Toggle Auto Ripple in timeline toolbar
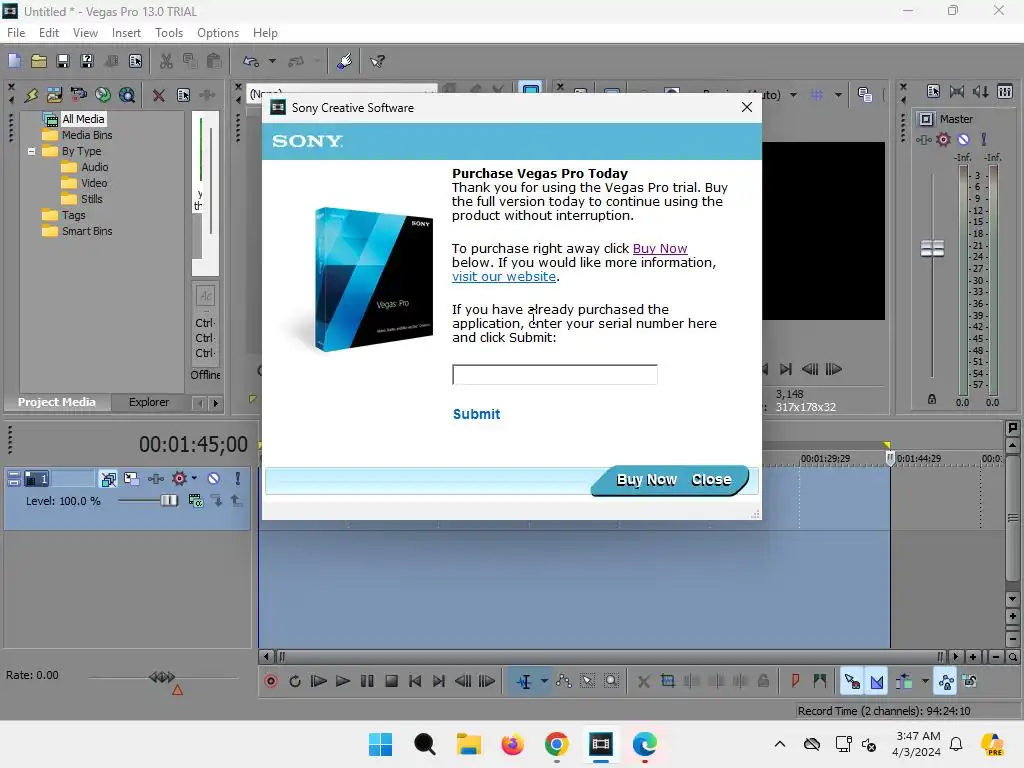This screenshot has height=768, width=1024. 904,682
